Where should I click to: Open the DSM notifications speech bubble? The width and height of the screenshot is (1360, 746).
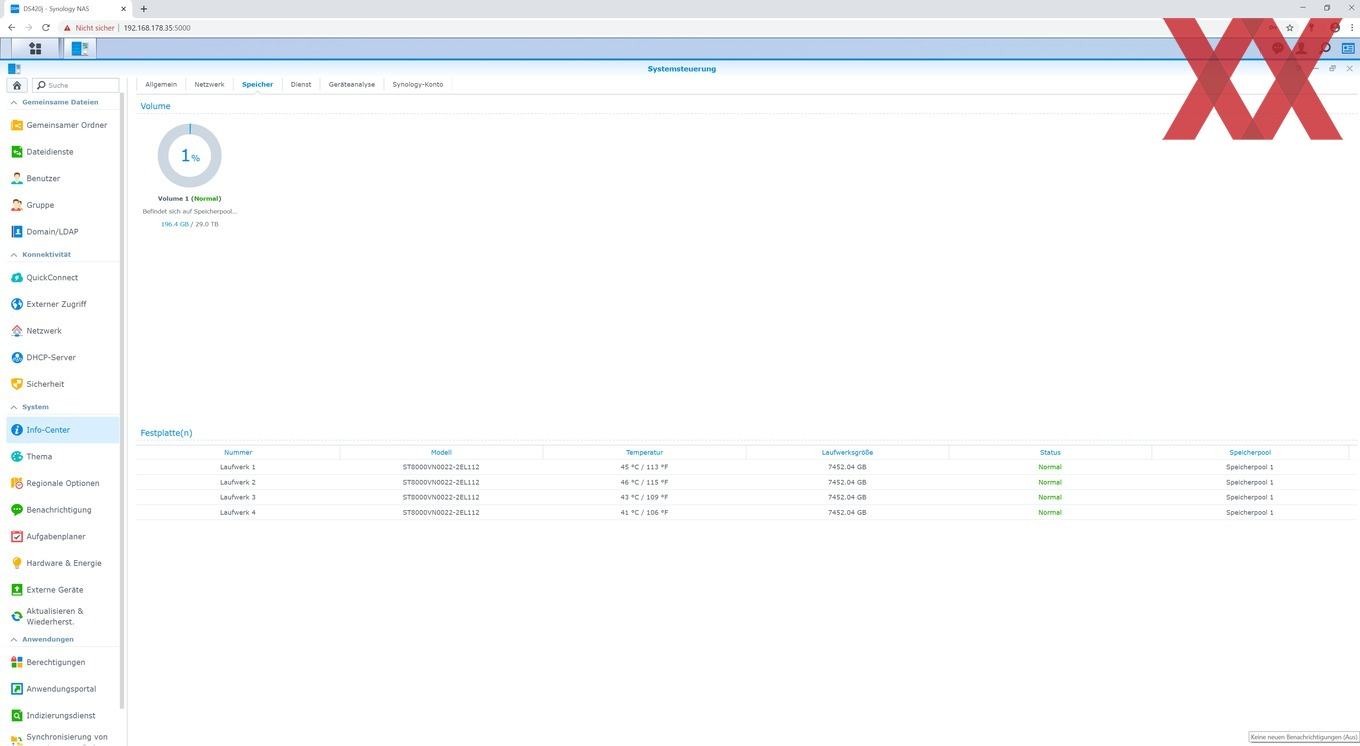tap(1278, 48)
